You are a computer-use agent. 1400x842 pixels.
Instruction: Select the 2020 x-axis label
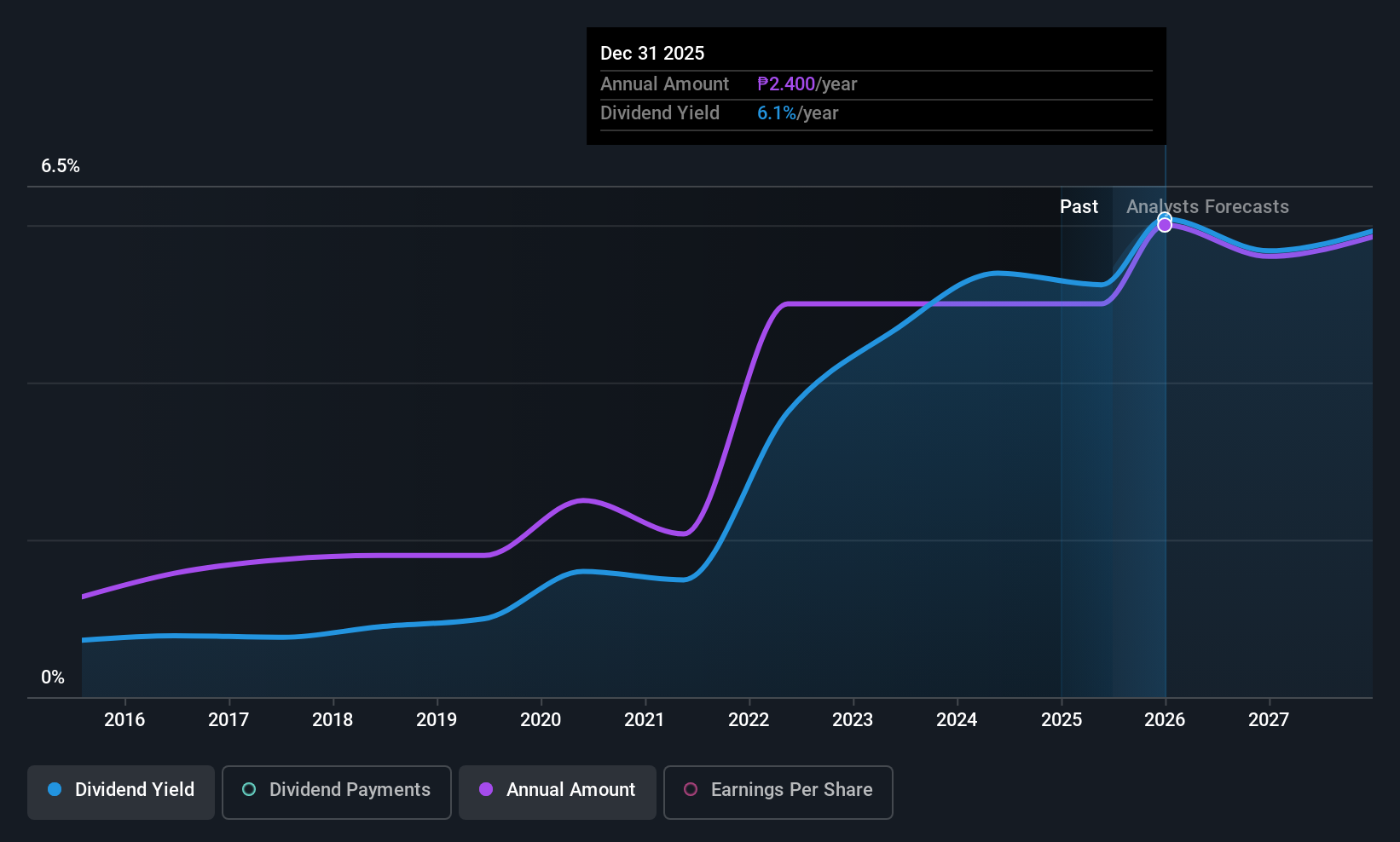(541, 720)
